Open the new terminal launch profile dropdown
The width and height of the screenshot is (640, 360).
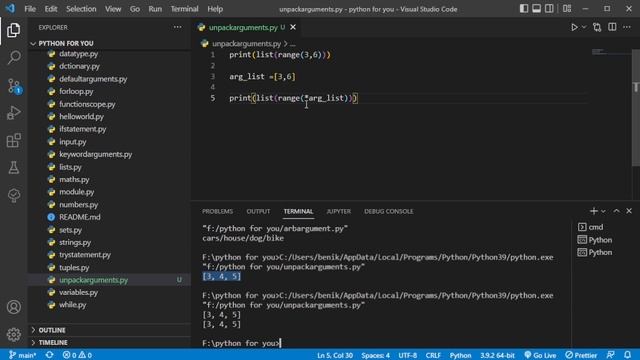[603, 211]
